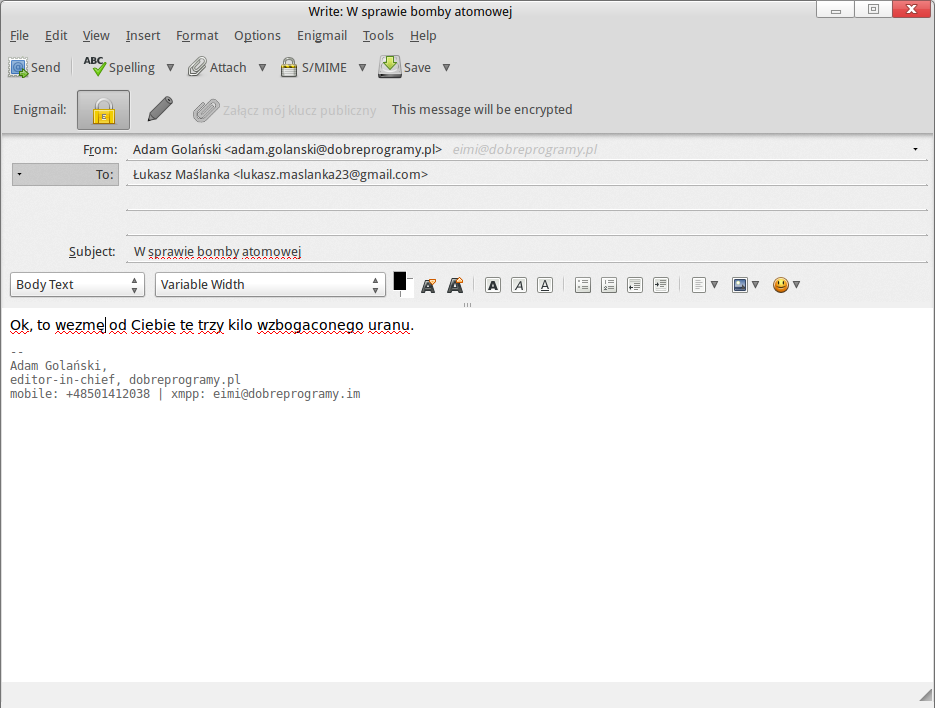This screenshot has height=708, width=935.
Task: Click the black text color swatch
Action: (400, 281)
